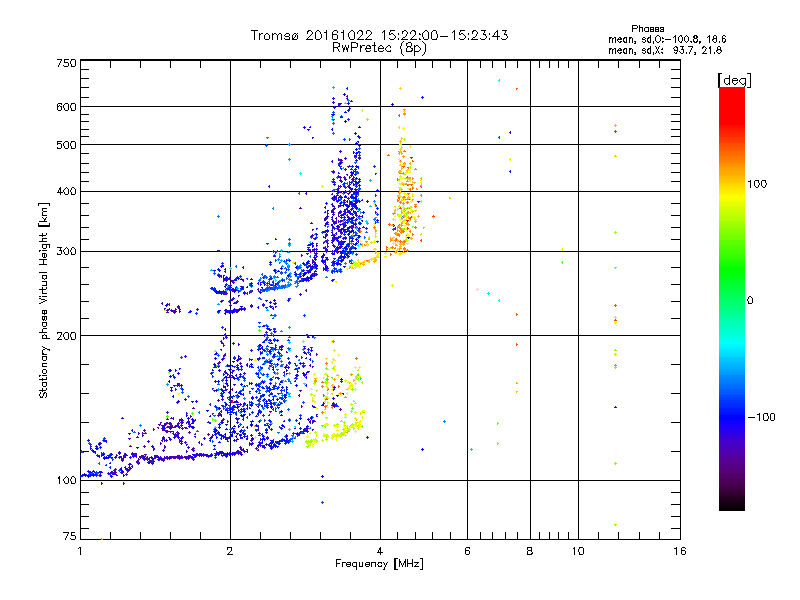Click the '8' x-axis tick label

click(530, 551)
